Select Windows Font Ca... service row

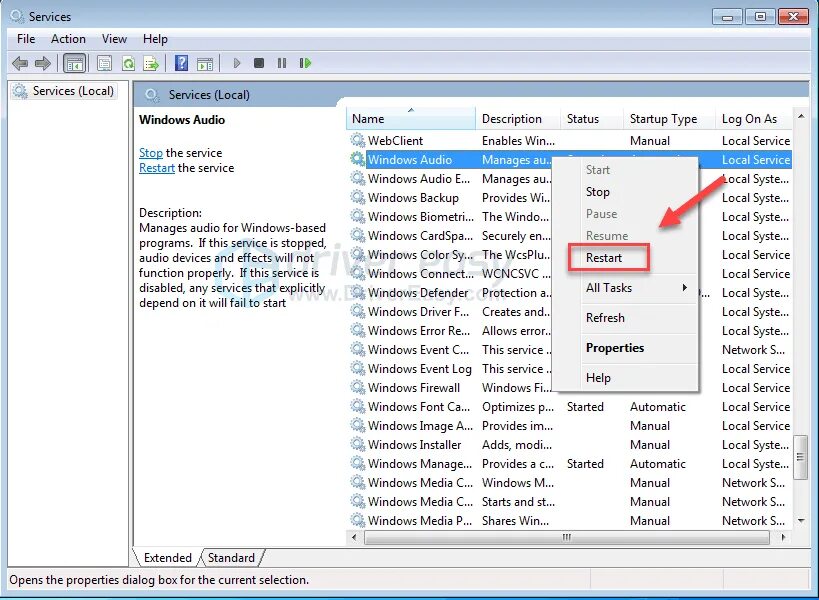(x=570, y=407)
